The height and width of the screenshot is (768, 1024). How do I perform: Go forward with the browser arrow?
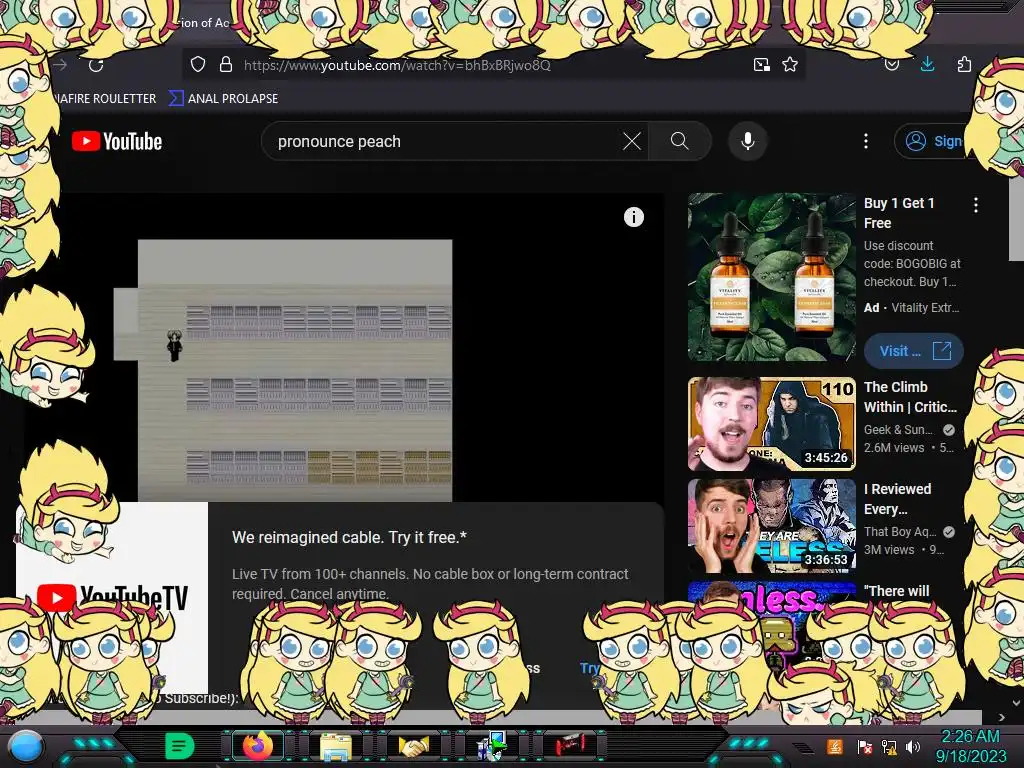tap(60, 65)
